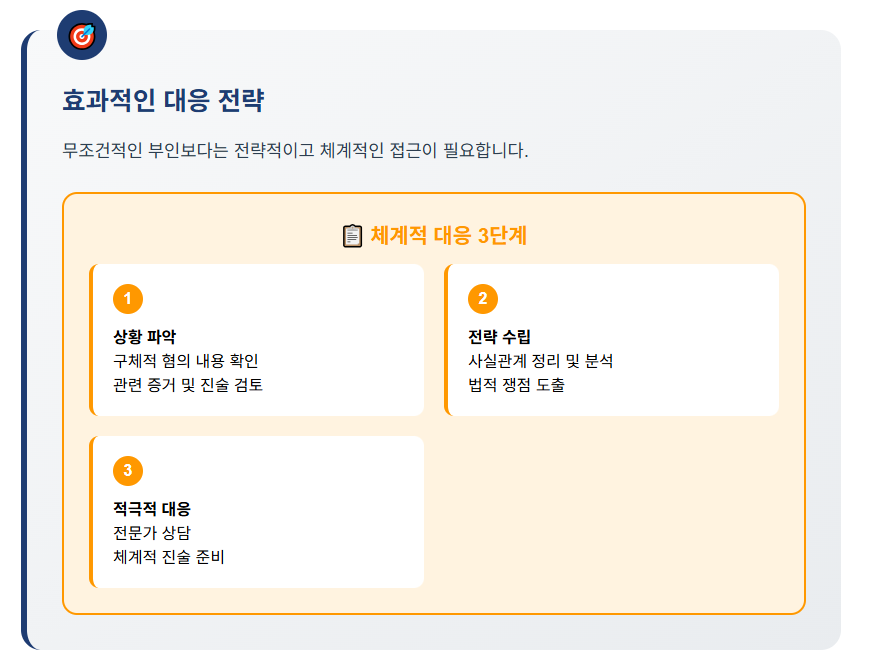Click the 사실관계 정리 및 분석 line
This screenshot has height=663, width=873.
click(540, 360)
